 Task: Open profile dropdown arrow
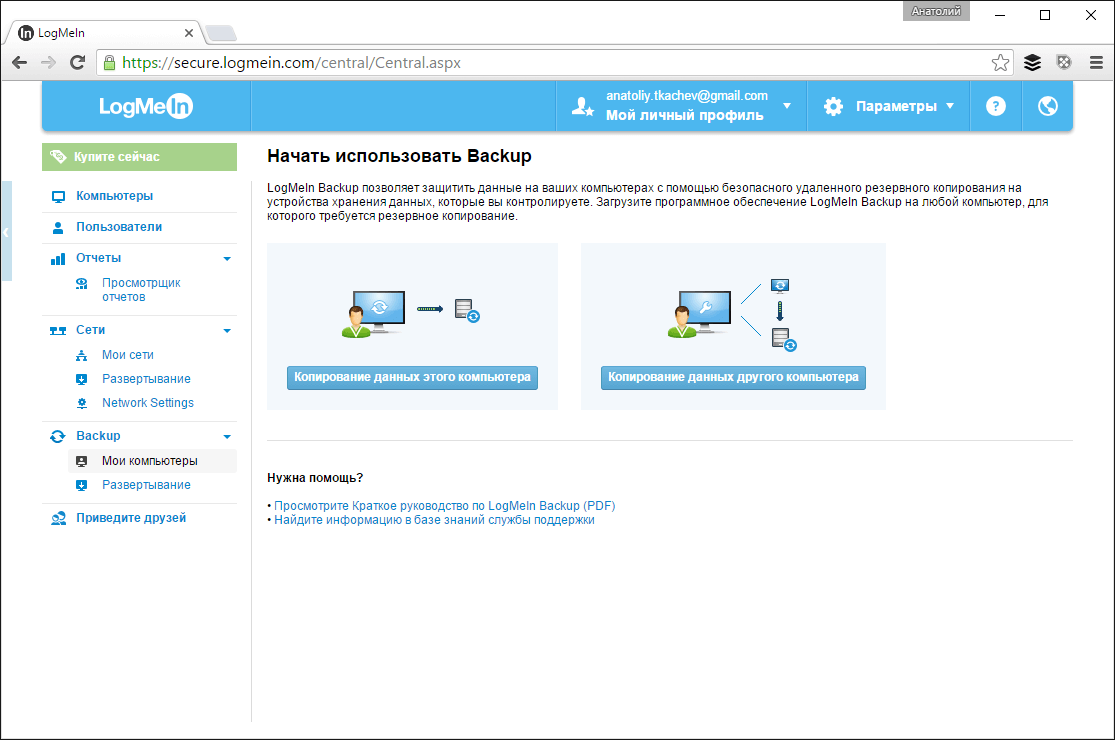787,106
